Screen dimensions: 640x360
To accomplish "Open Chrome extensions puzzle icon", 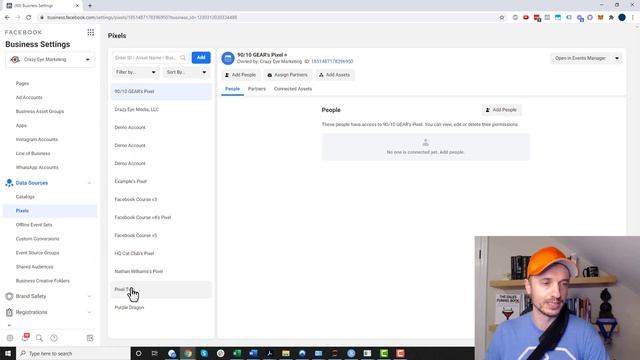I will tap(611, 18).
